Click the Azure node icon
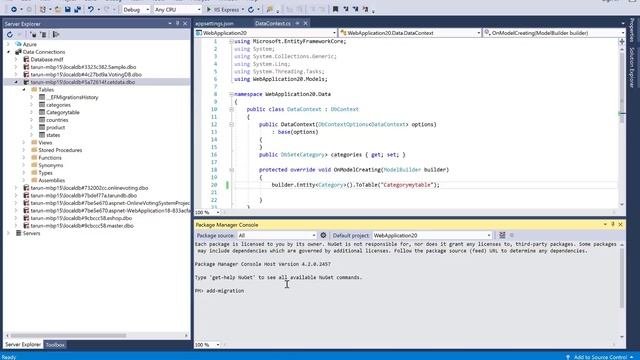640x360 pixels. 18,44
